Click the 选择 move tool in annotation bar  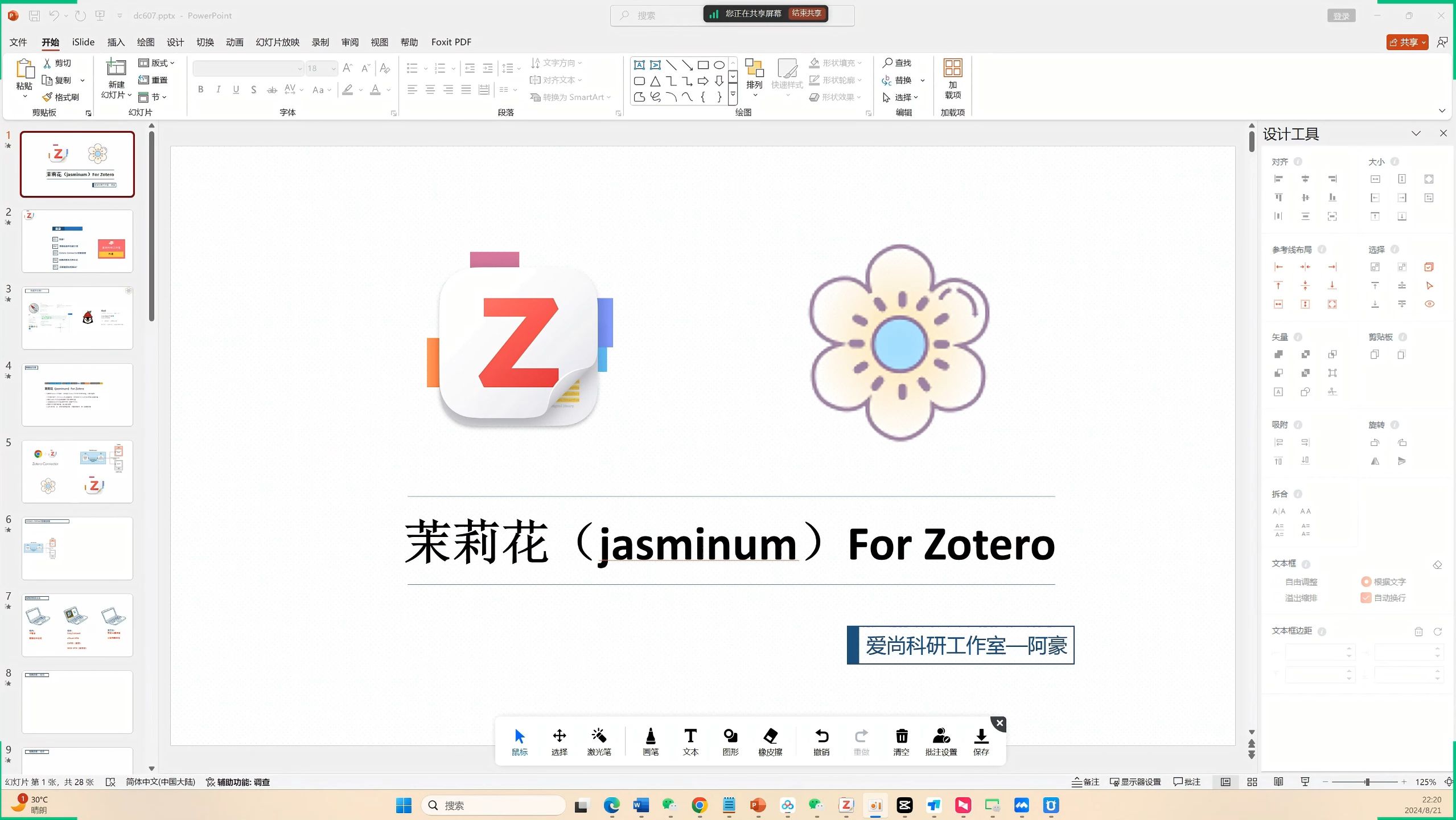[x=560, y=742]
